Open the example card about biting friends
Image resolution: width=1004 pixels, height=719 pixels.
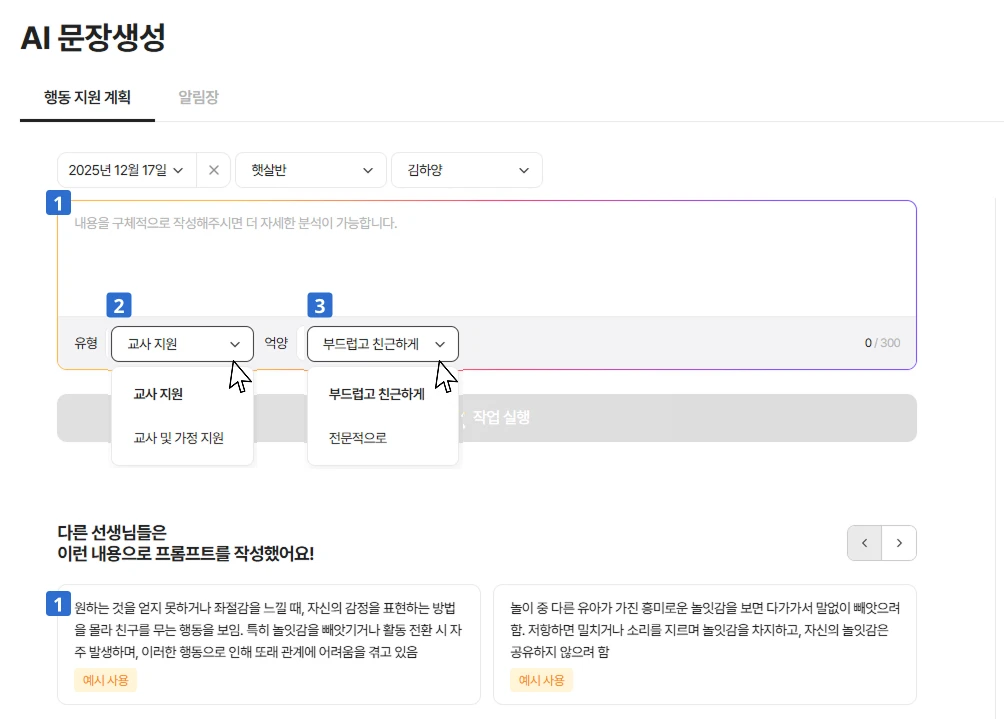[x=268, y=630]
